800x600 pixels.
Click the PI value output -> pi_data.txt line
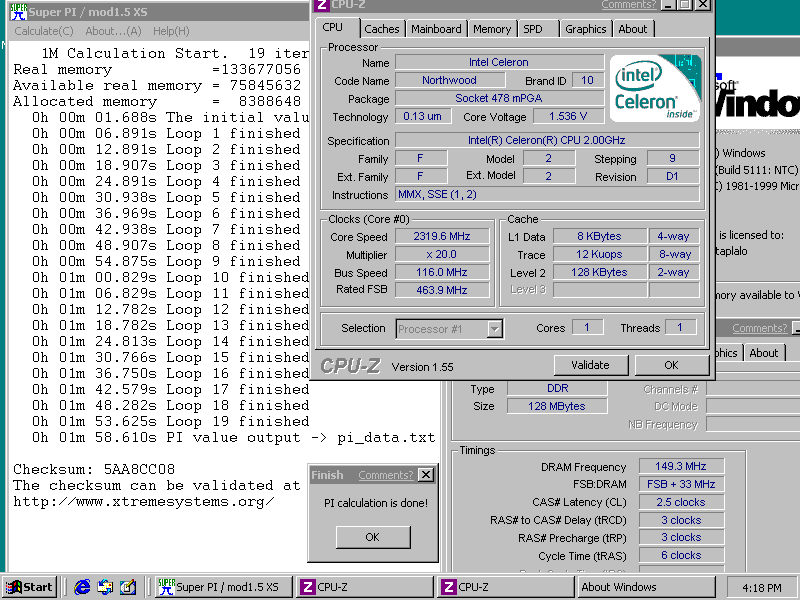coord(234,437)
